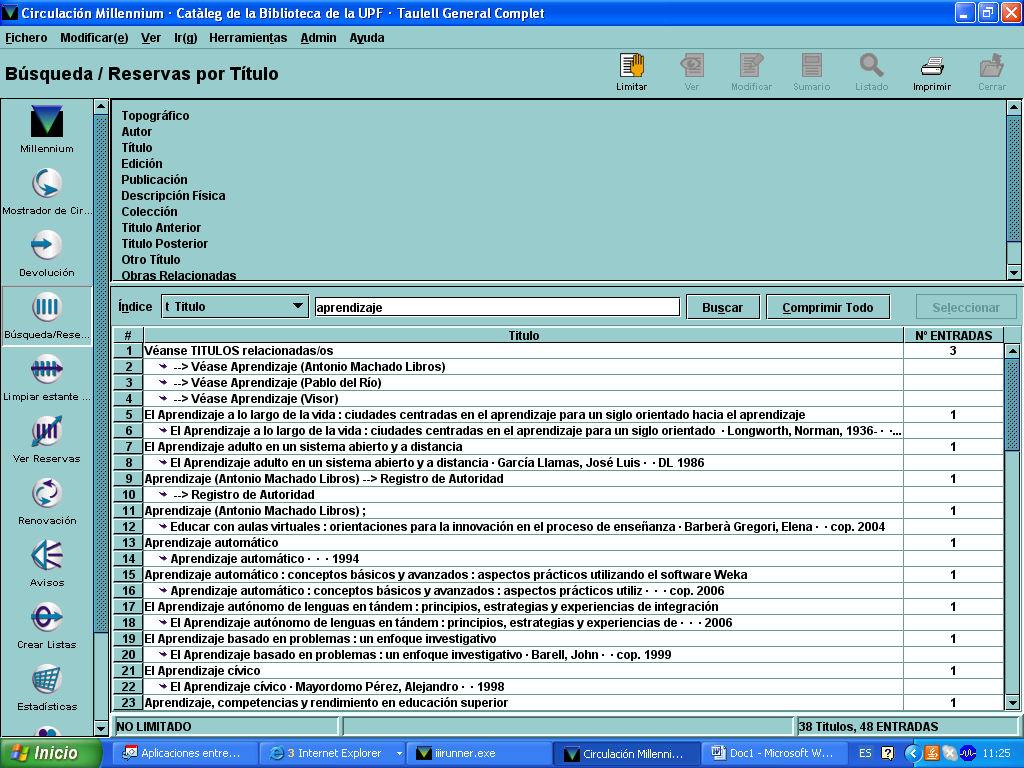This screenshot has height=768, width=1024.
Task: Open the Fichero menu
Action: [26, 38]
